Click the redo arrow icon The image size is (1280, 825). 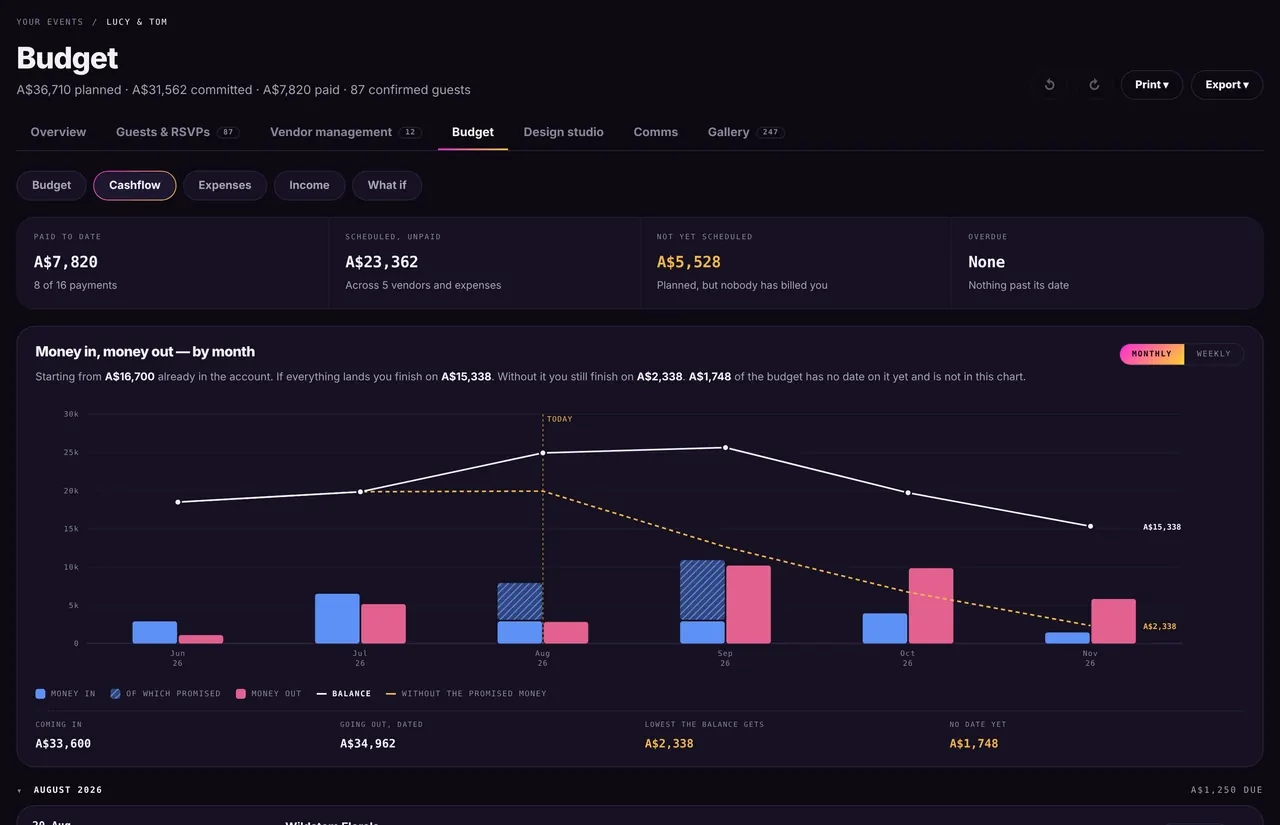(x=1094, y=85)
